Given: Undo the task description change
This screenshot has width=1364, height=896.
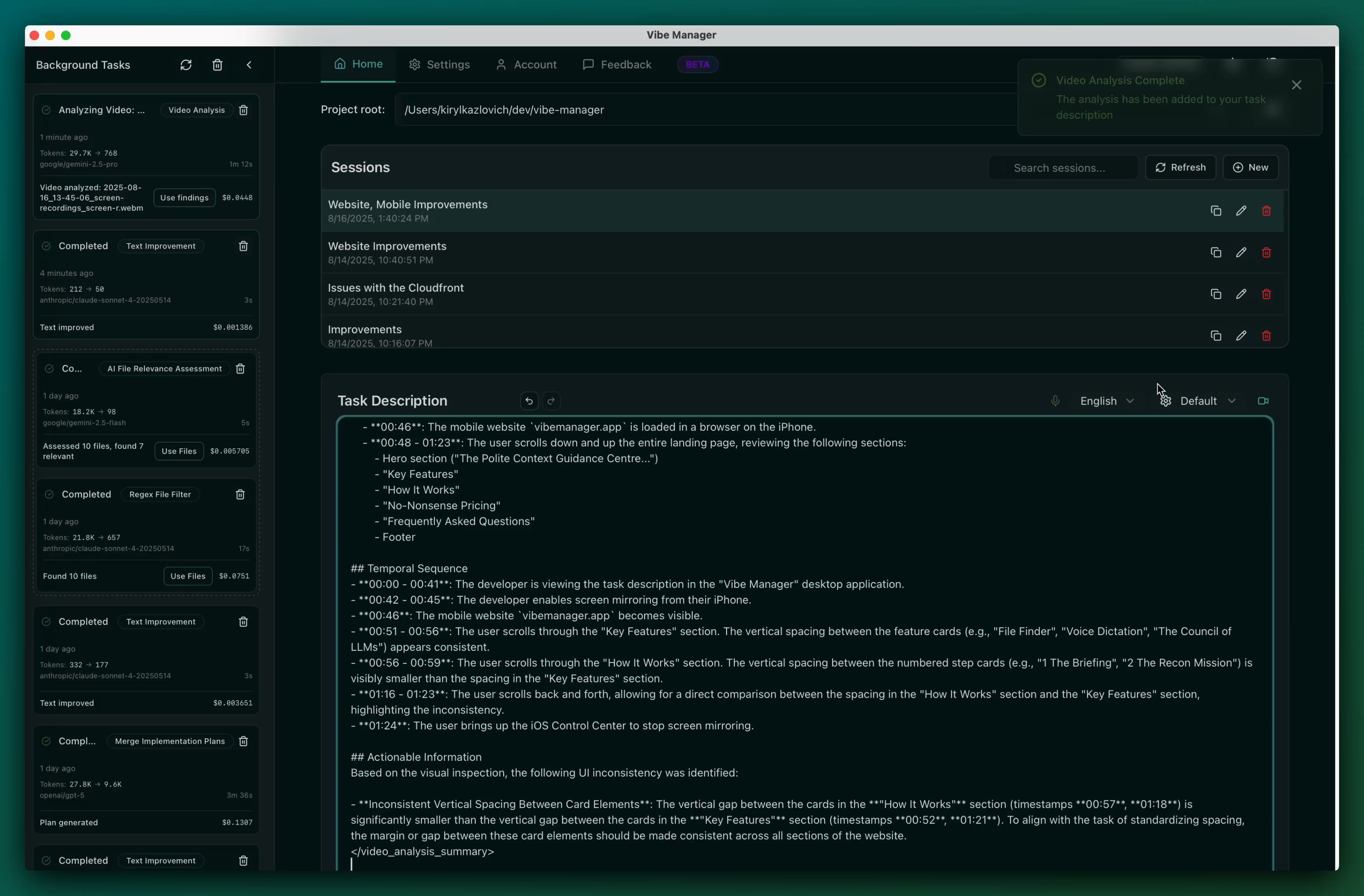Looking at the screenshot, I should [529, 401].
